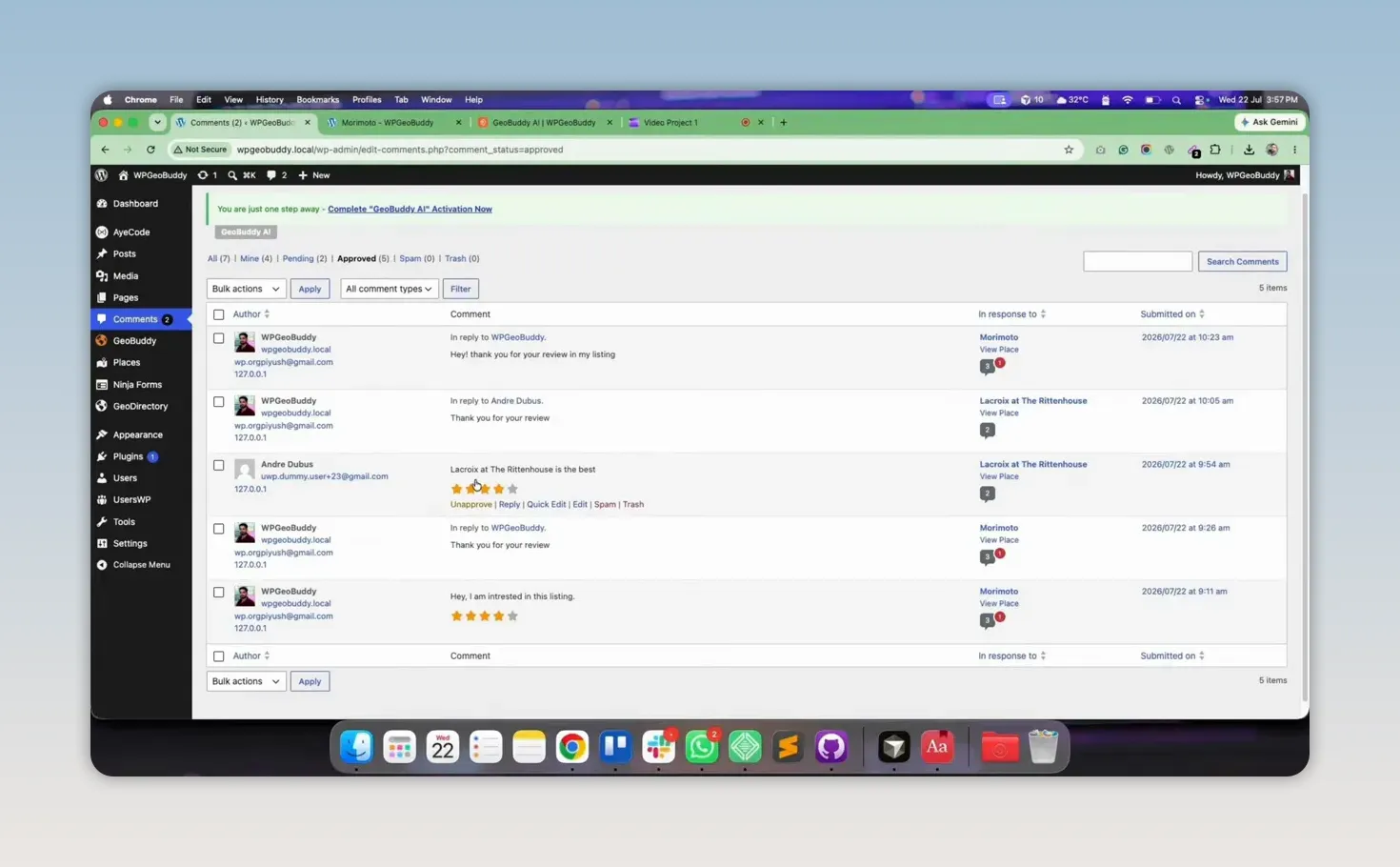
Task: Select all using footer checkbox
Action: point(219,656)
